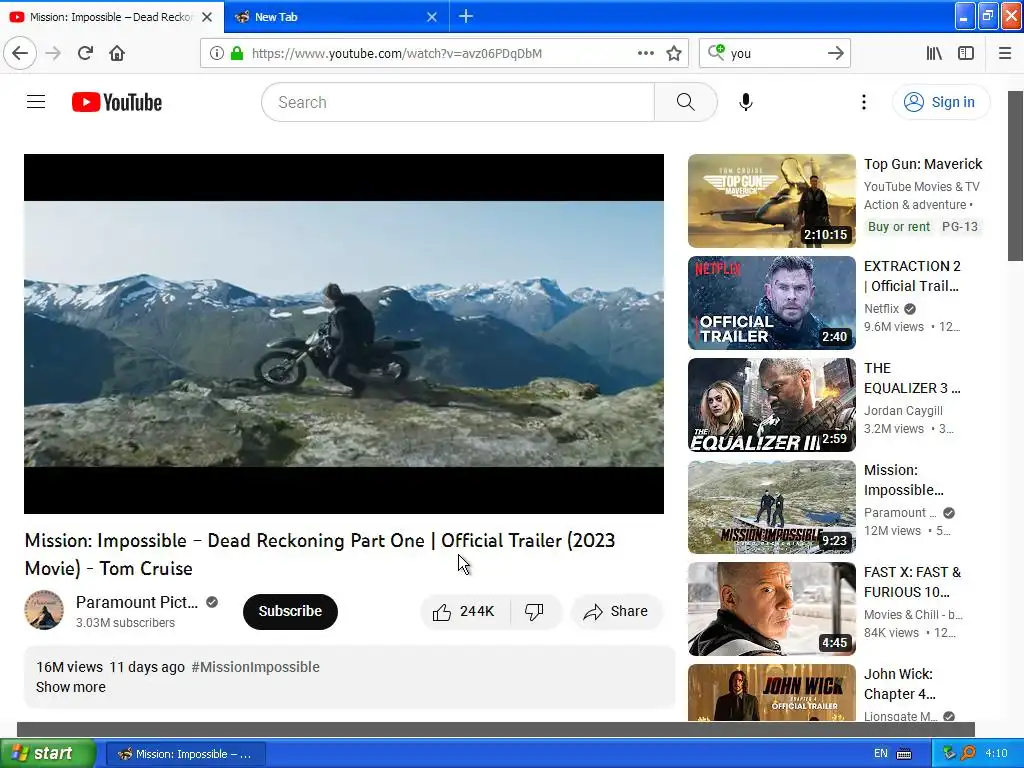This screenshot has width=1024, height=768.
Task: Bookmark this page with the star icon
Action: pos(674,53)
